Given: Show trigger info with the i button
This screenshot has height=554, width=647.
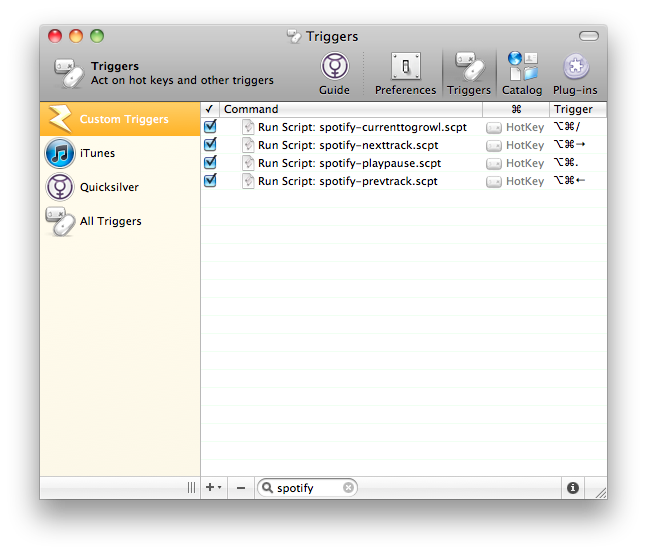Looking at the screenshot, I should click(x=573, y=488).
